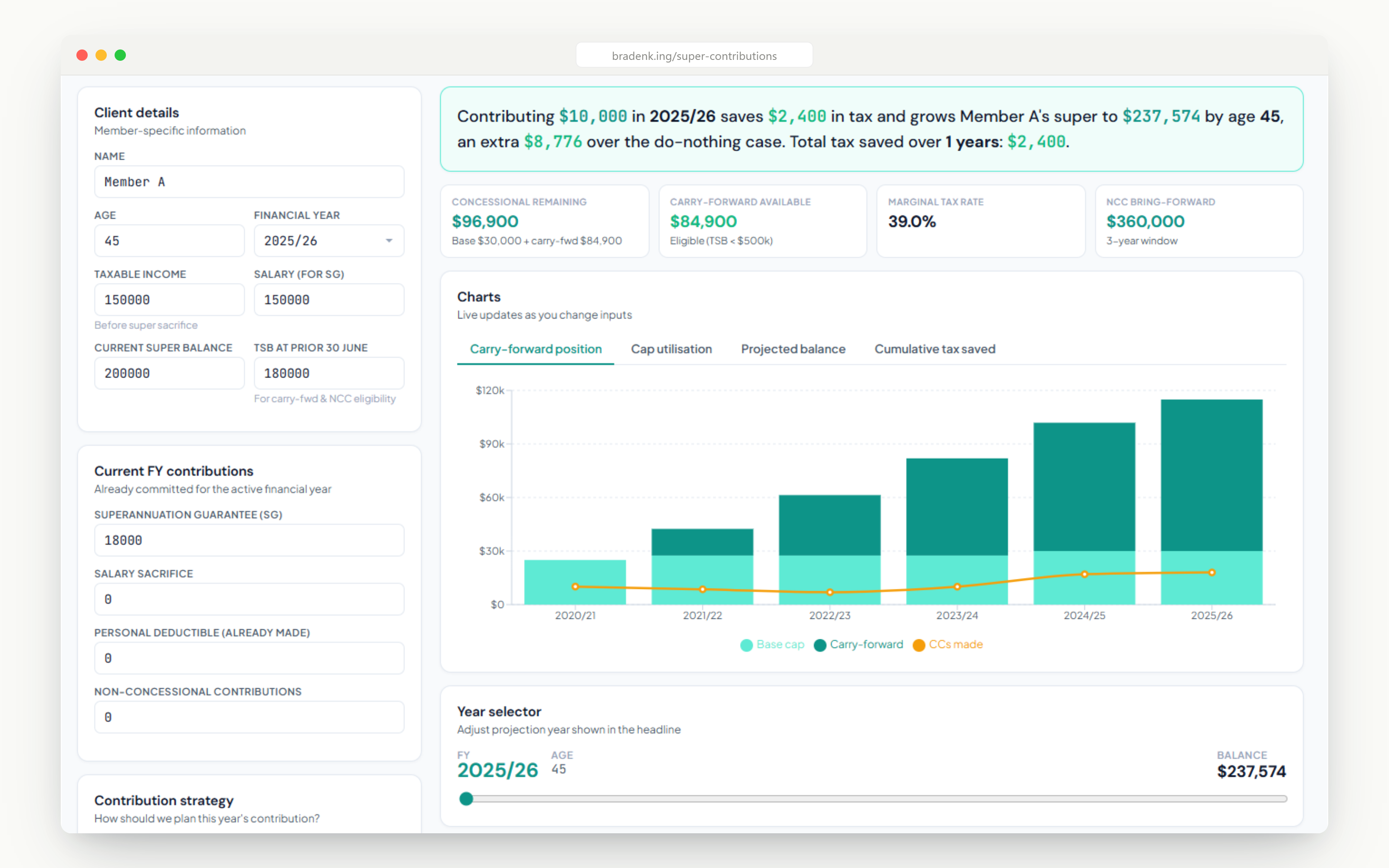This screenshot has height=868, width=1389.
Task: Toggle Base cap legend item
Action: click(772, 644)
